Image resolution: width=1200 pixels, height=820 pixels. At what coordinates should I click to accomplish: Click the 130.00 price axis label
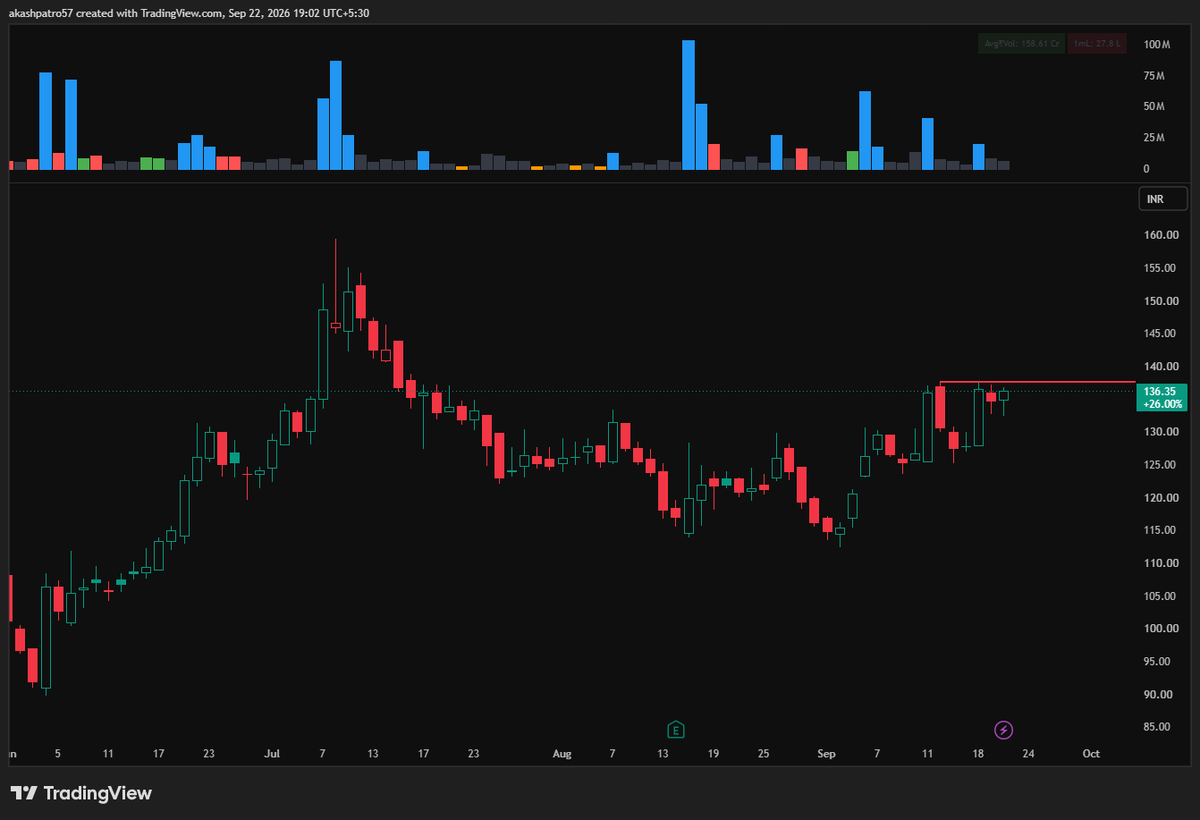click(x=1160, y=432)
